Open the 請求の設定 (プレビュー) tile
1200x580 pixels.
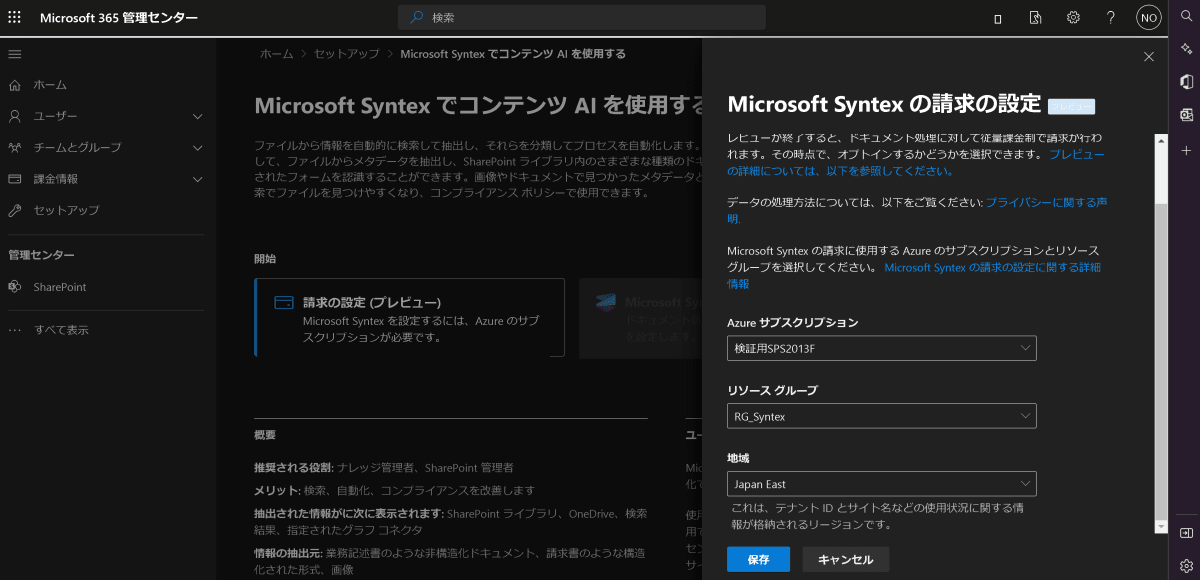coord(410,318)
